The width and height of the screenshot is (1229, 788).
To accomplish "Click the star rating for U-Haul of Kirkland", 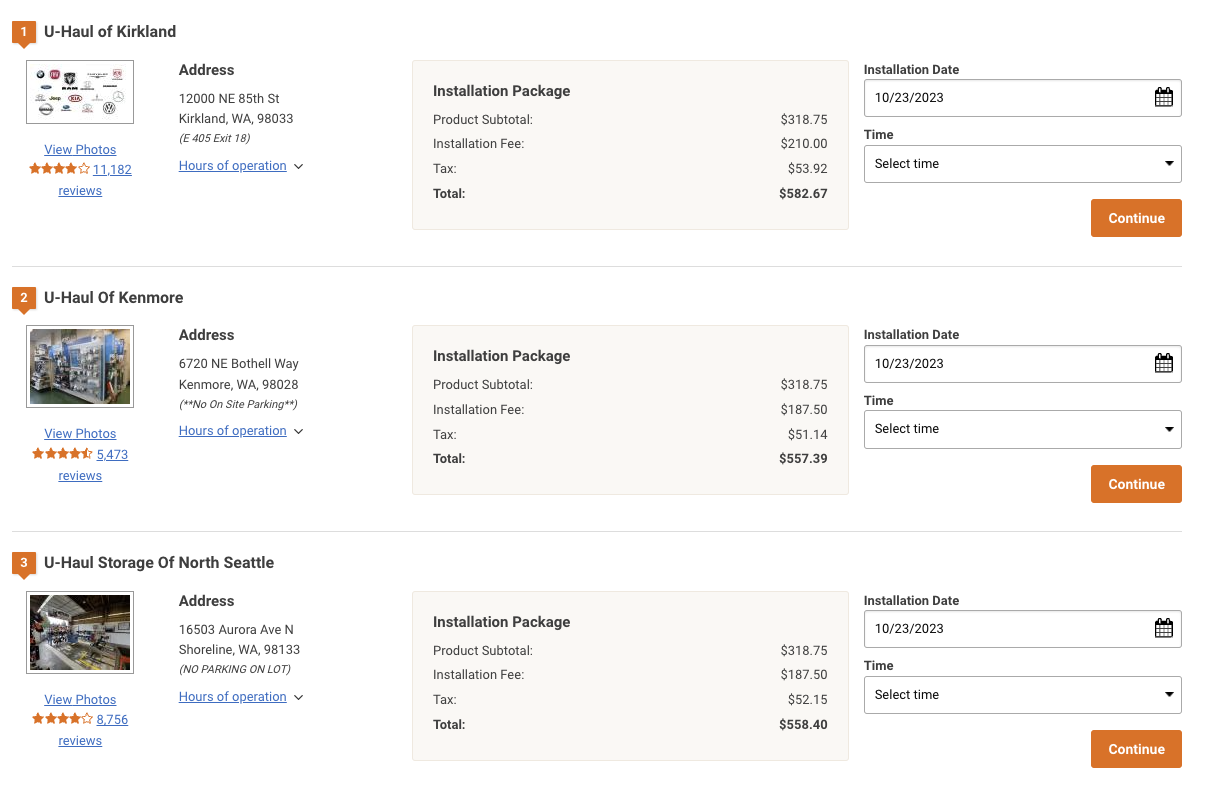I will click(59, 169).
